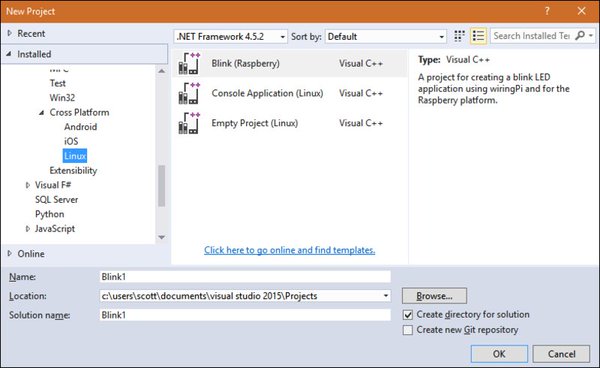600x368 pixels.
Task: Collapse the Cross Platform tree node
Action: (x=41, y=112)
